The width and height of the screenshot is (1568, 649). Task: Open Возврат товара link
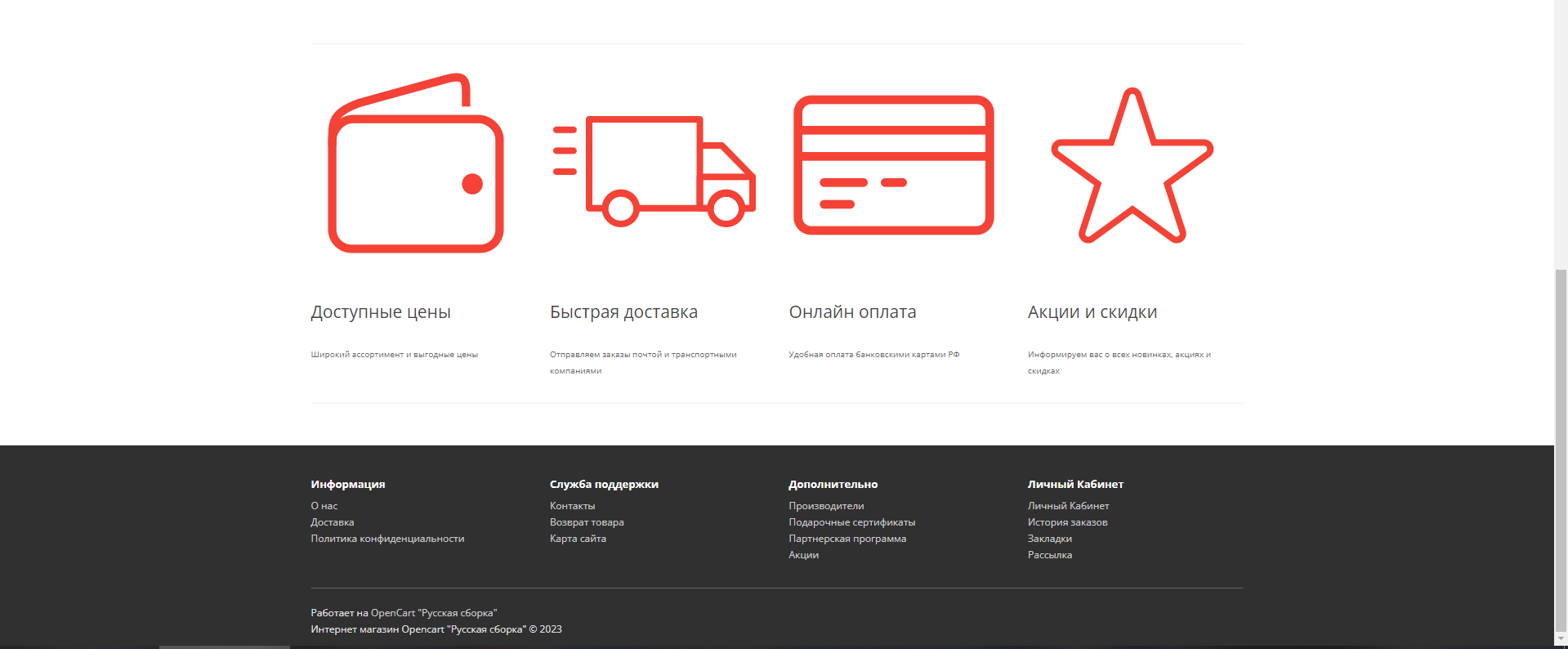tap(586, 522)
